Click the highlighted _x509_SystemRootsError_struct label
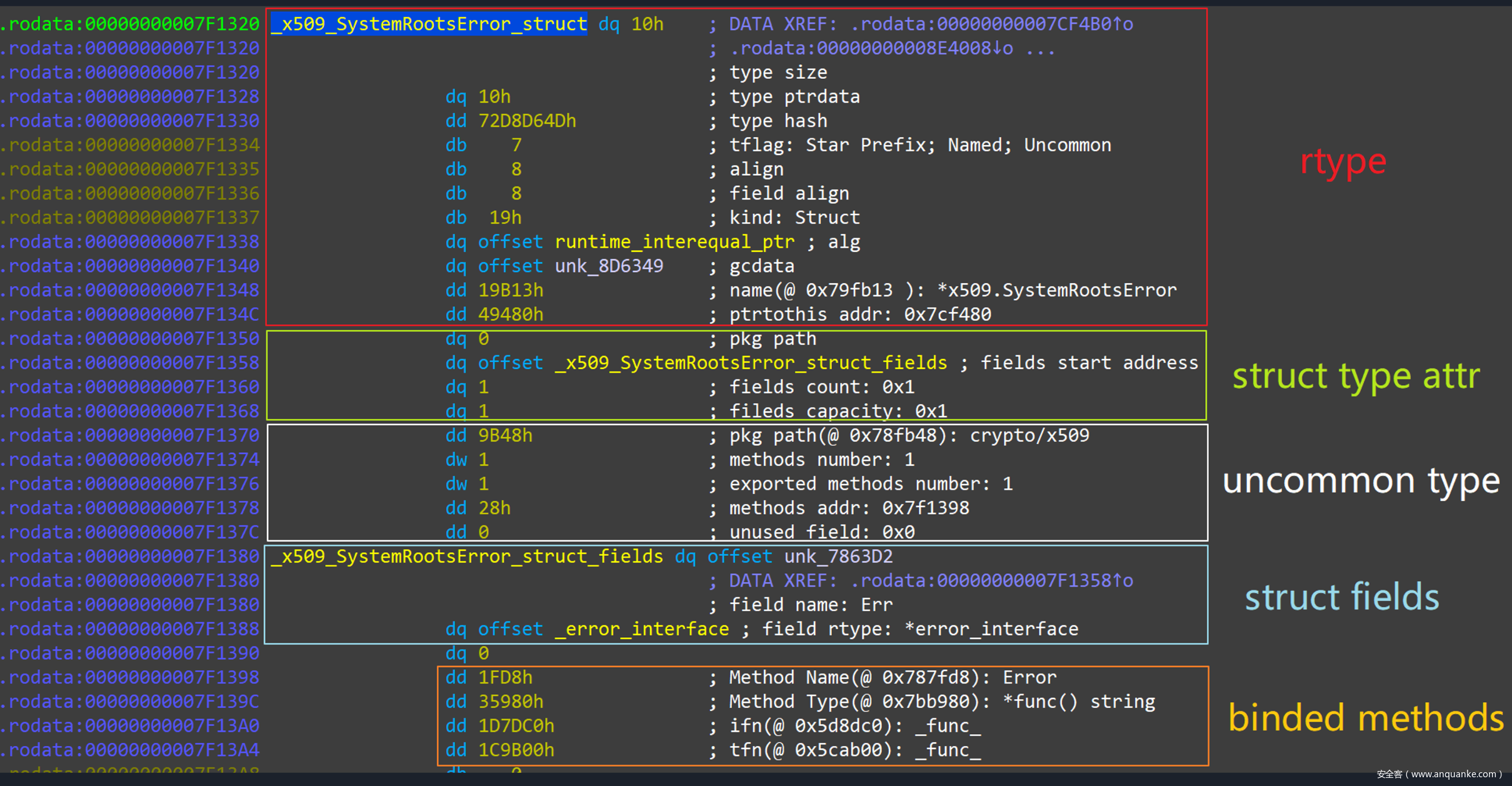 pyautogui.click(x=429, y=24)
